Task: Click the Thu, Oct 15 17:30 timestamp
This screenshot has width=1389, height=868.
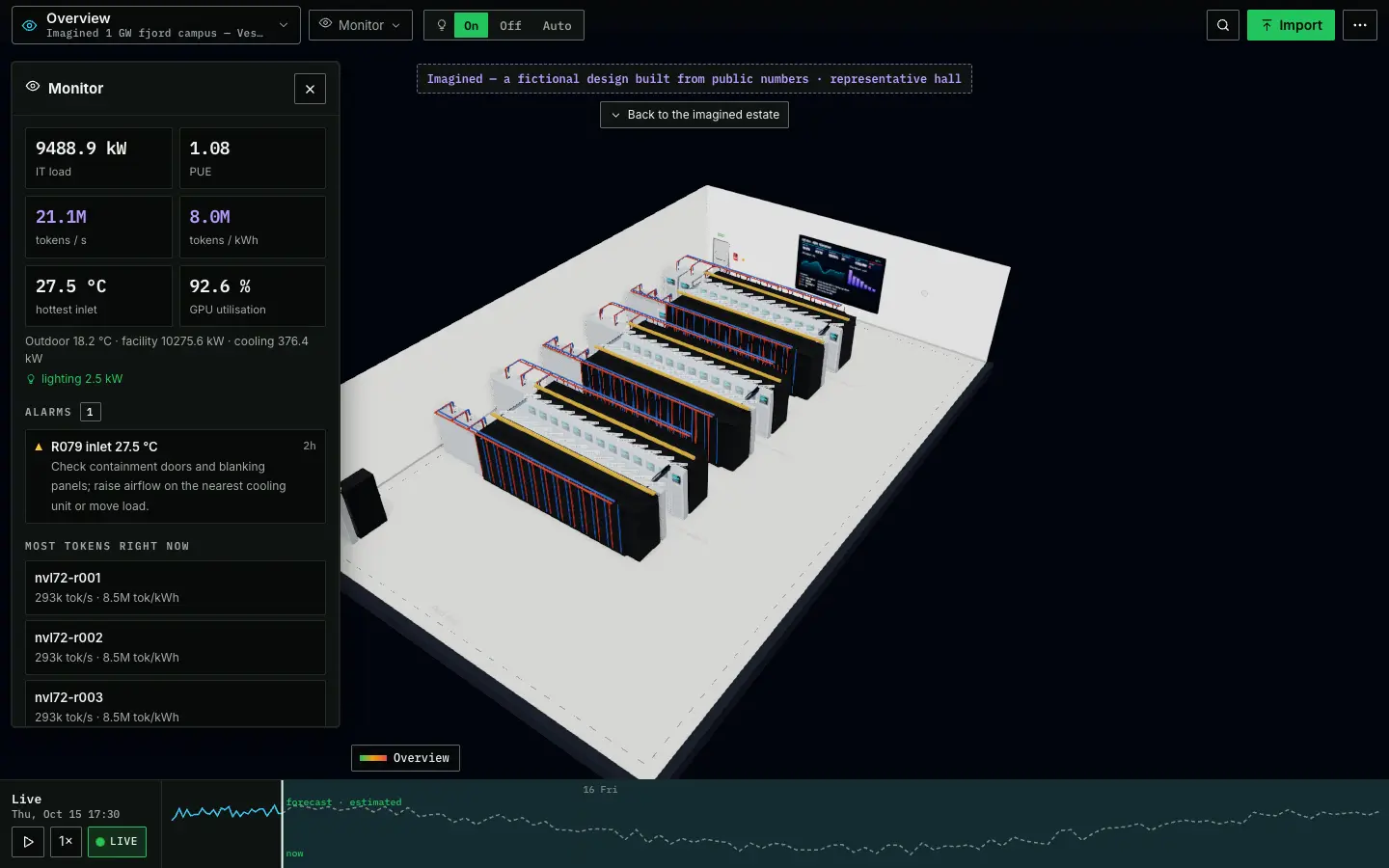Action: (66, 814)
